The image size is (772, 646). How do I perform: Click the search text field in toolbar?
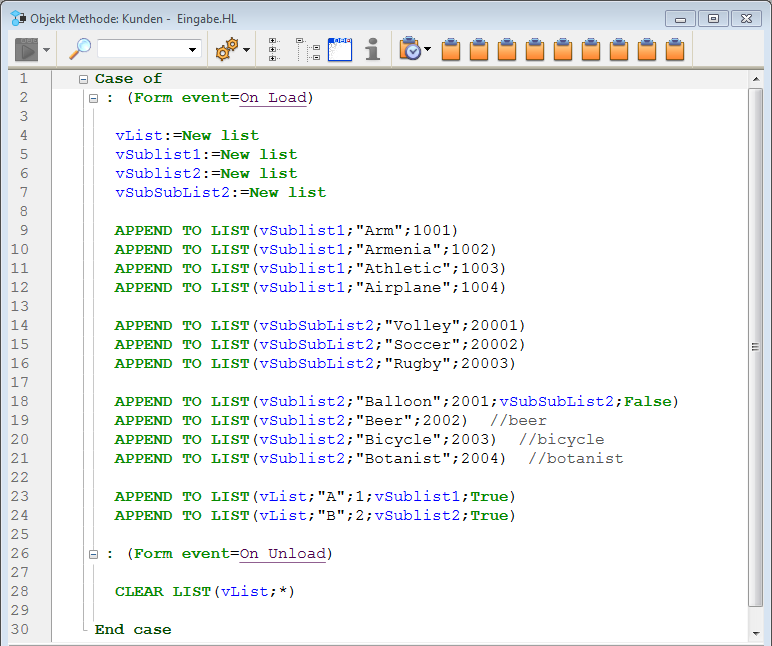coord(140,49)
